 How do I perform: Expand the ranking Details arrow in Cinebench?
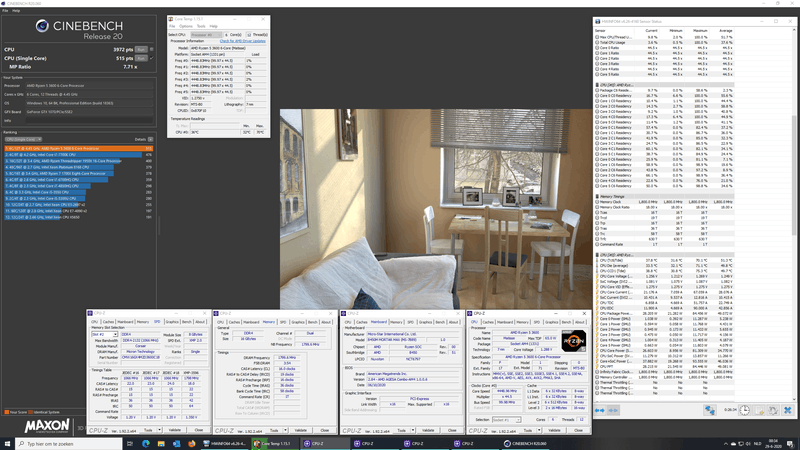click(151, 139)
